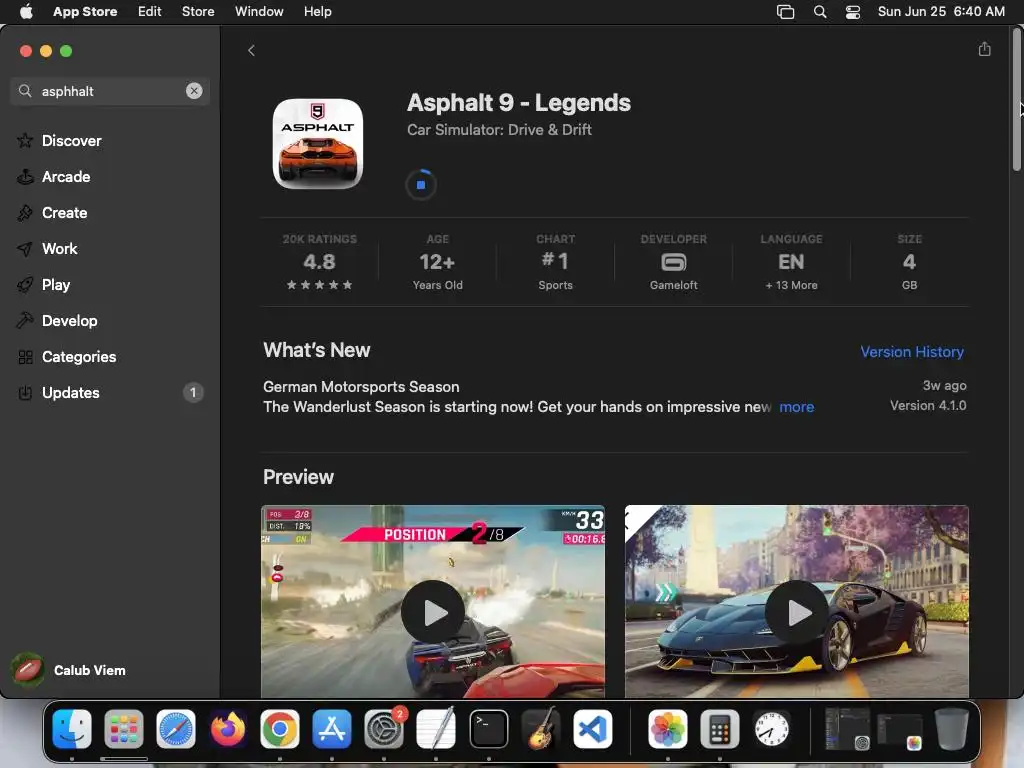Viewport: 1024px width, 768px height.
Task: Click the vertical scrollbar of the page
Action: [x=1016, y=100]
